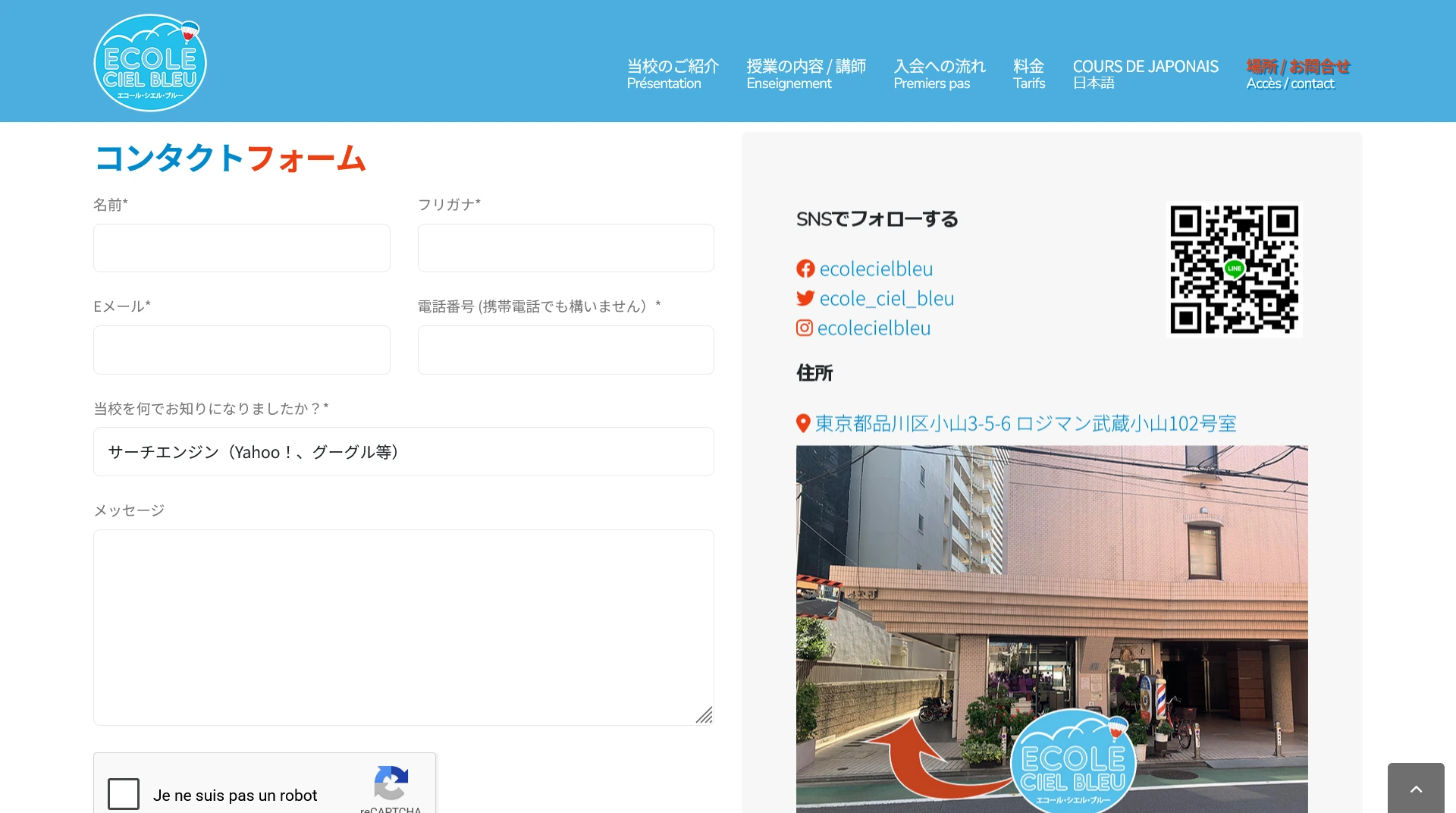Follow the ecole_ciel_bleu Twitter link
Viewport: 1456px width, 813px height.
(x=886, y=299)
